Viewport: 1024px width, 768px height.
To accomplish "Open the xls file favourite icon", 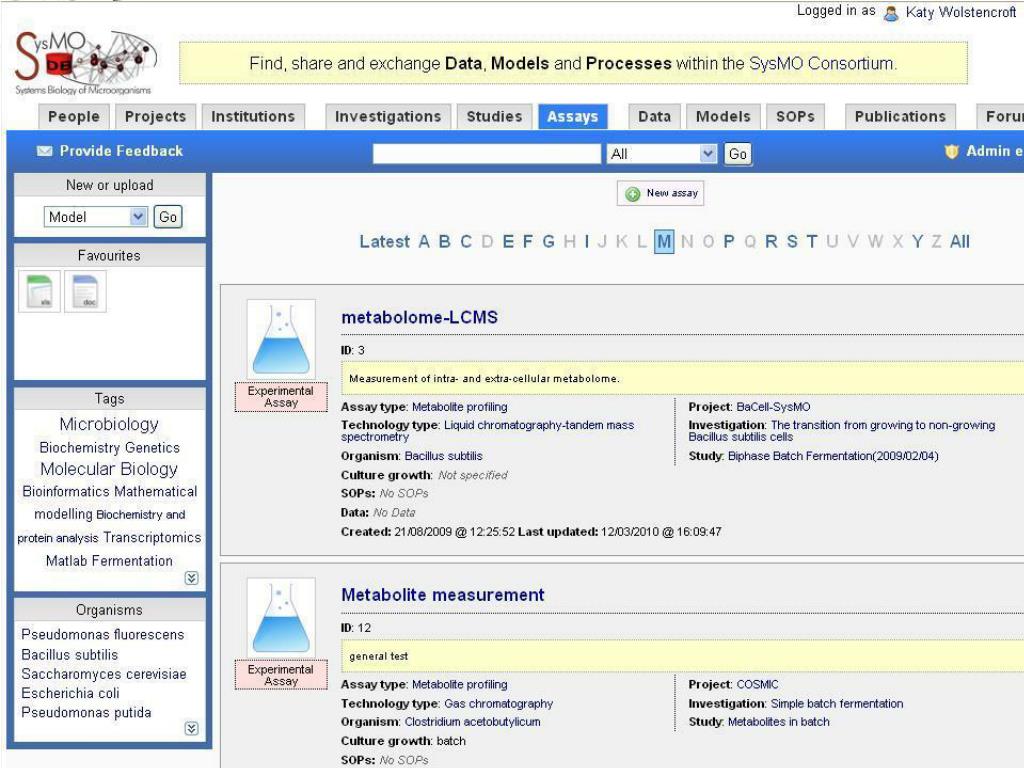I will click(x=39, y=291).
